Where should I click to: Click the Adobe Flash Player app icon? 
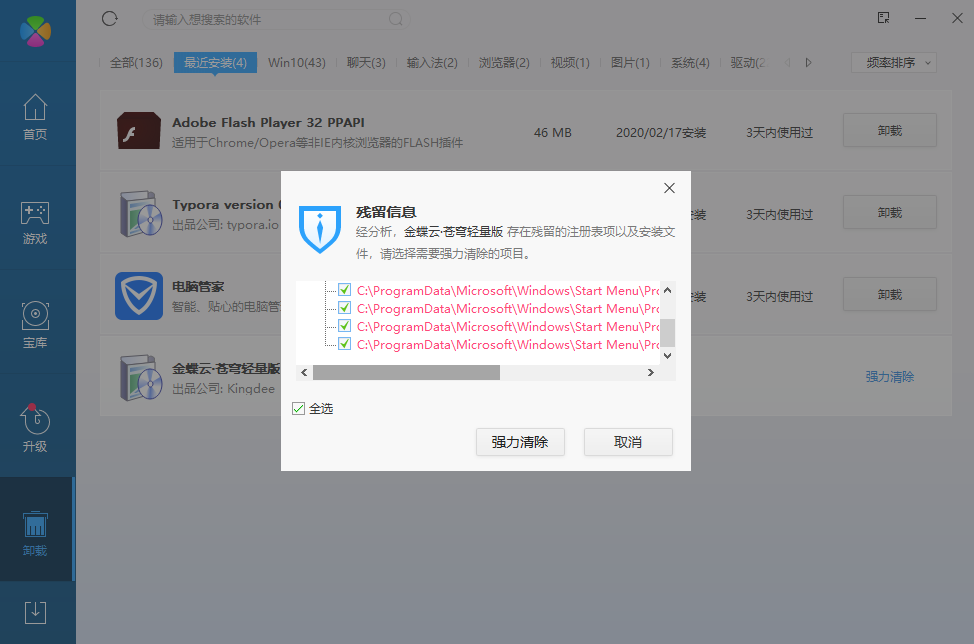(139, 130)
